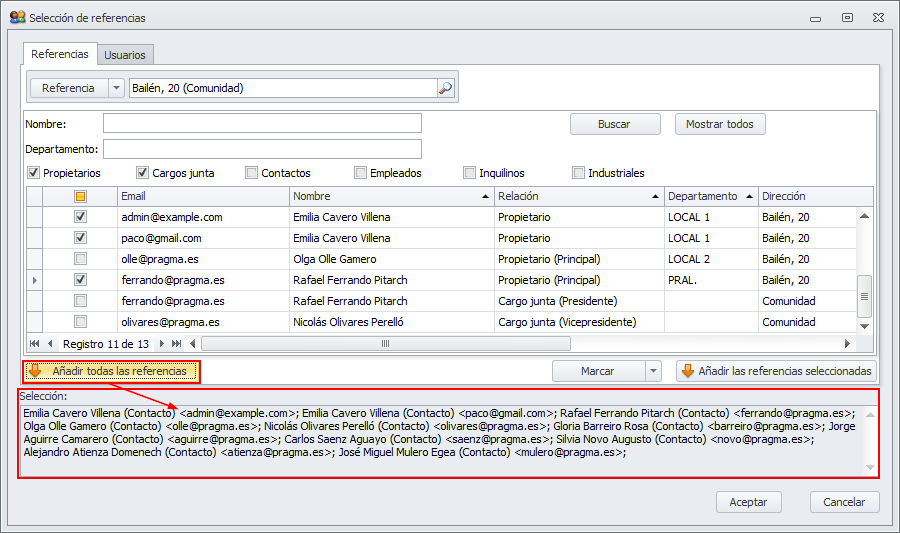Screen dimensions: 900x533
Task: Sort by the Dirección column header
Action: tap(815, 196)
